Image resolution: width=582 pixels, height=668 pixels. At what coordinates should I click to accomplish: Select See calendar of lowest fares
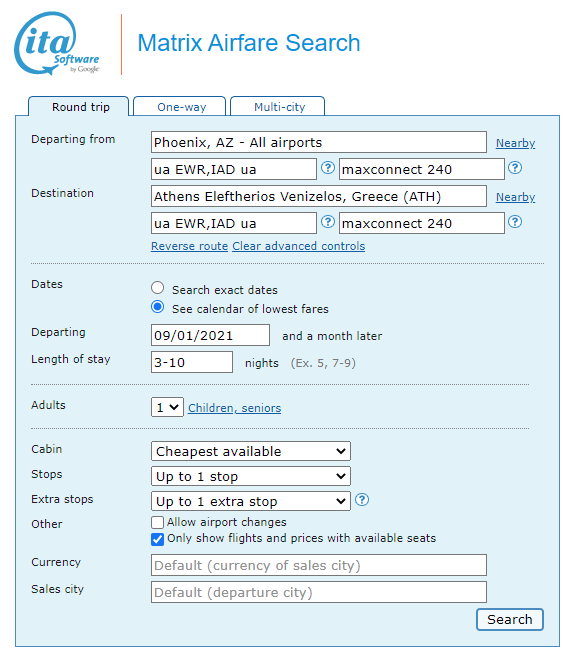click(158, 307)
